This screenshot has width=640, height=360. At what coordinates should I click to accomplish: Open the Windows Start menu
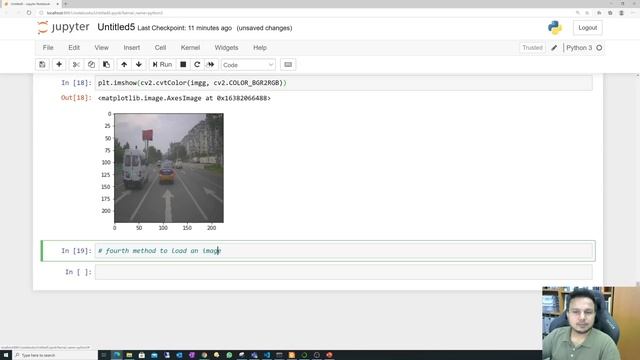coord(6,355)
